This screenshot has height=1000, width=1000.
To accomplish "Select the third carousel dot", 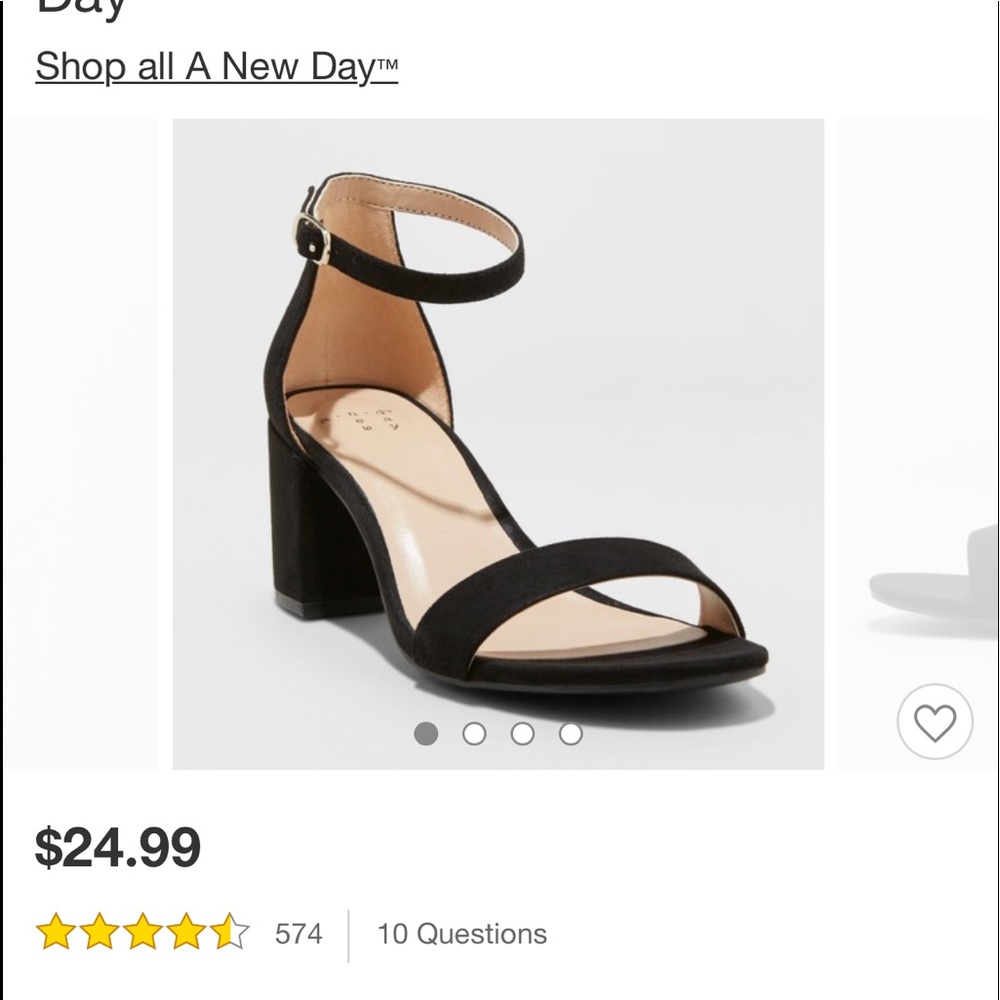I will [522, 733].
